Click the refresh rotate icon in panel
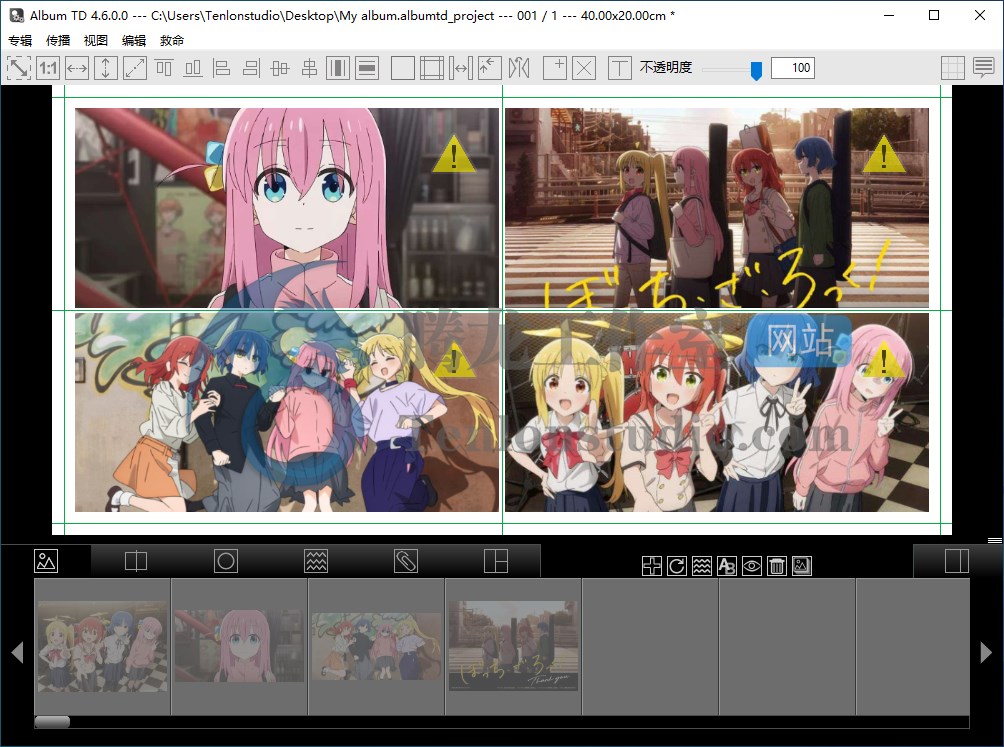Screen dimensions: 1004x747 [677, 566]
